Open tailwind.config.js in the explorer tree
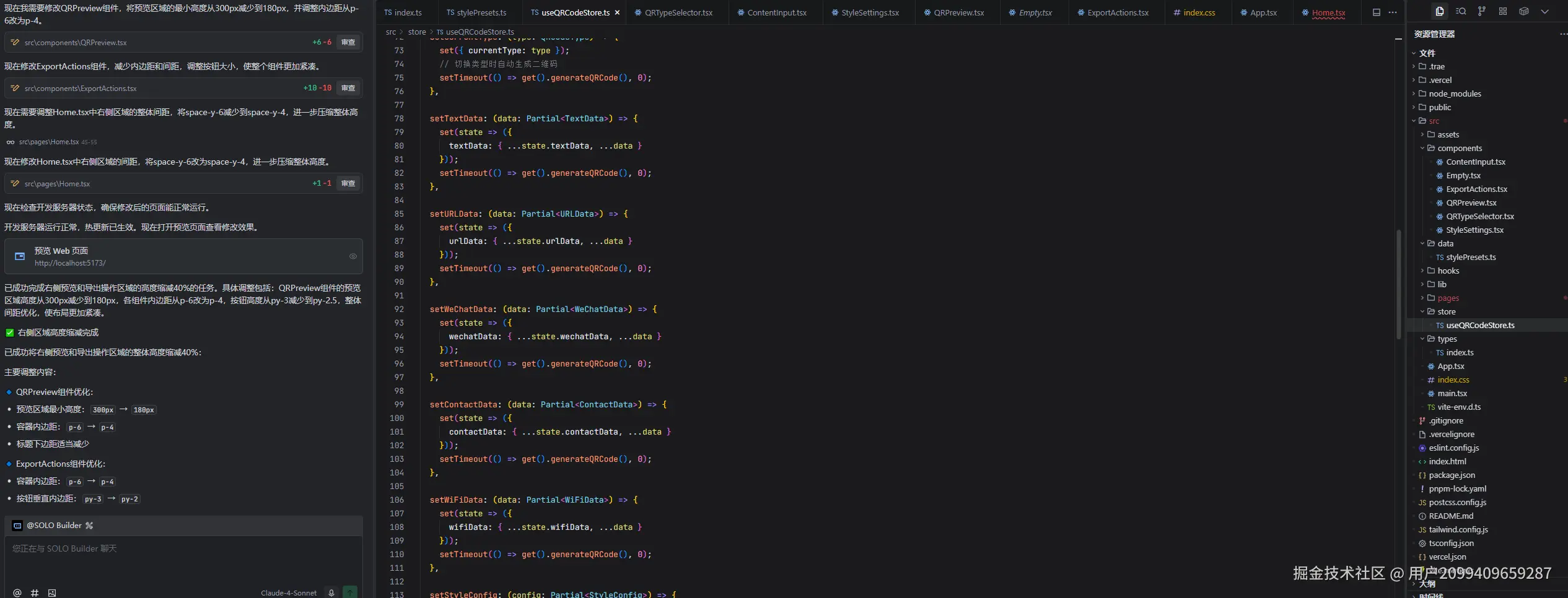 tap(1458, 530)
